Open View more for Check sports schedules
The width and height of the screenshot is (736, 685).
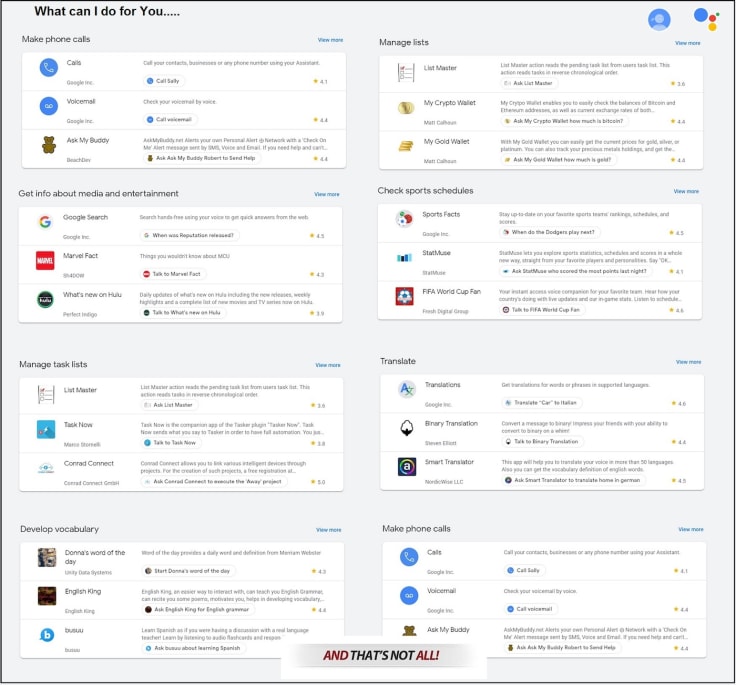pos(686,192)
